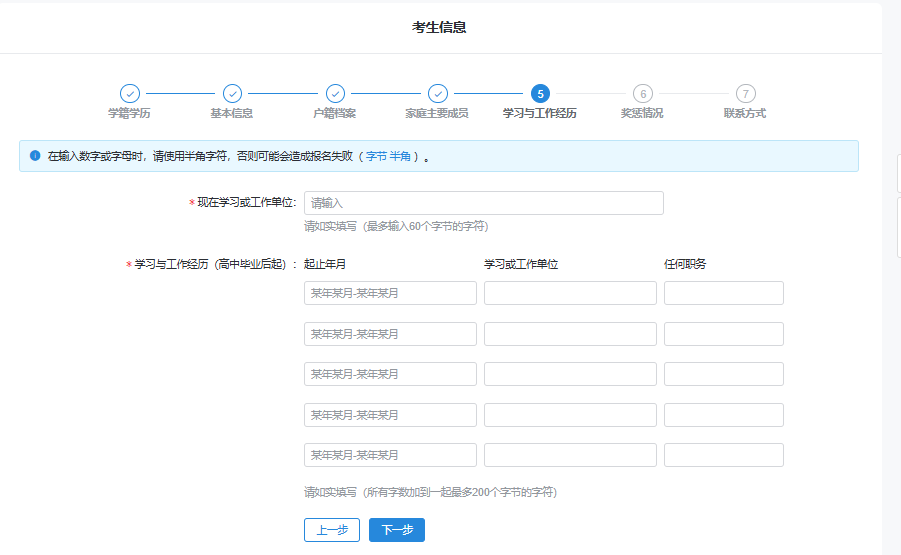Click the 起止年月 column header

pos(325,264)
